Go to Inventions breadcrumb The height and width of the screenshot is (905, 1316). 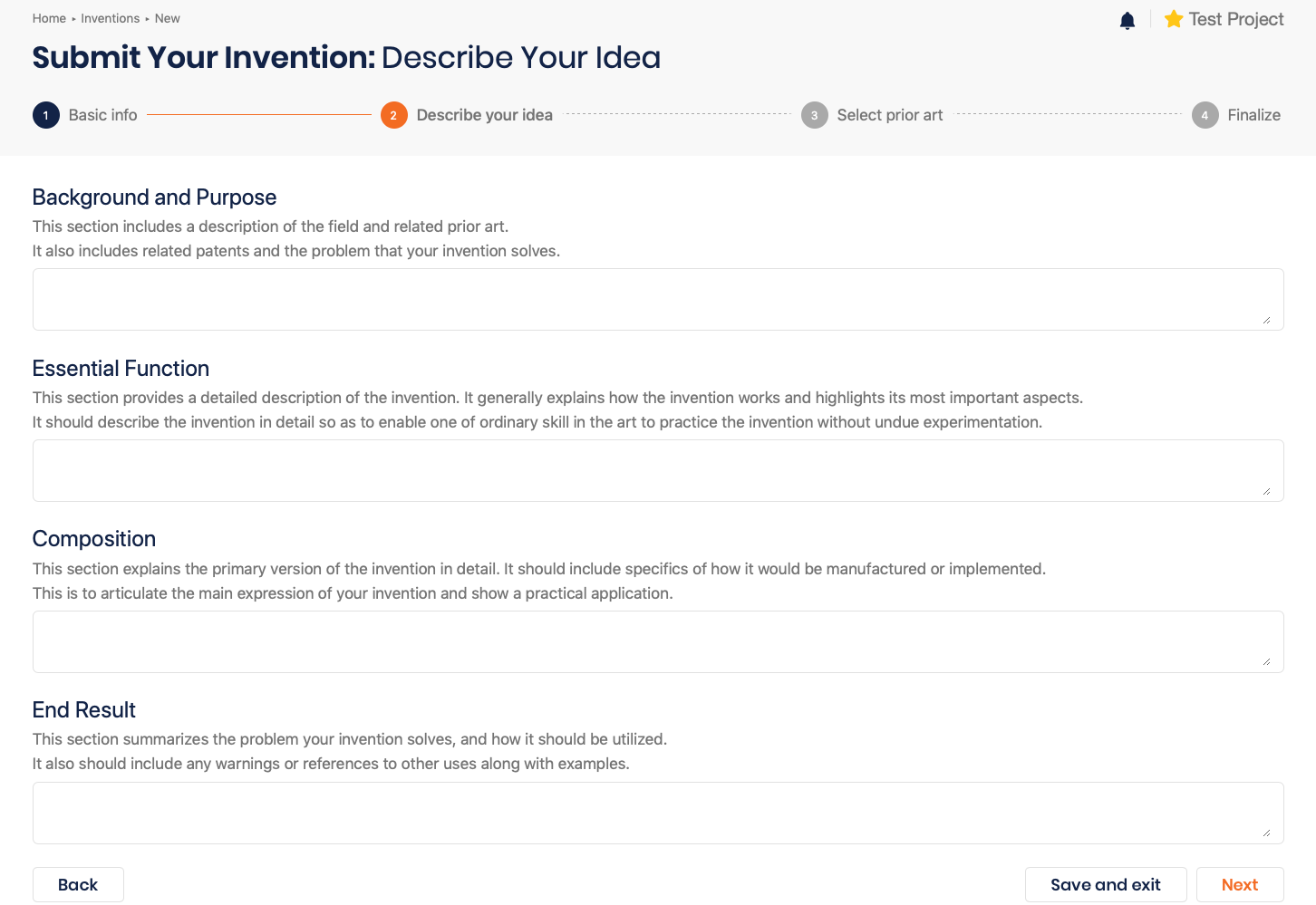(x=111, y=18)
